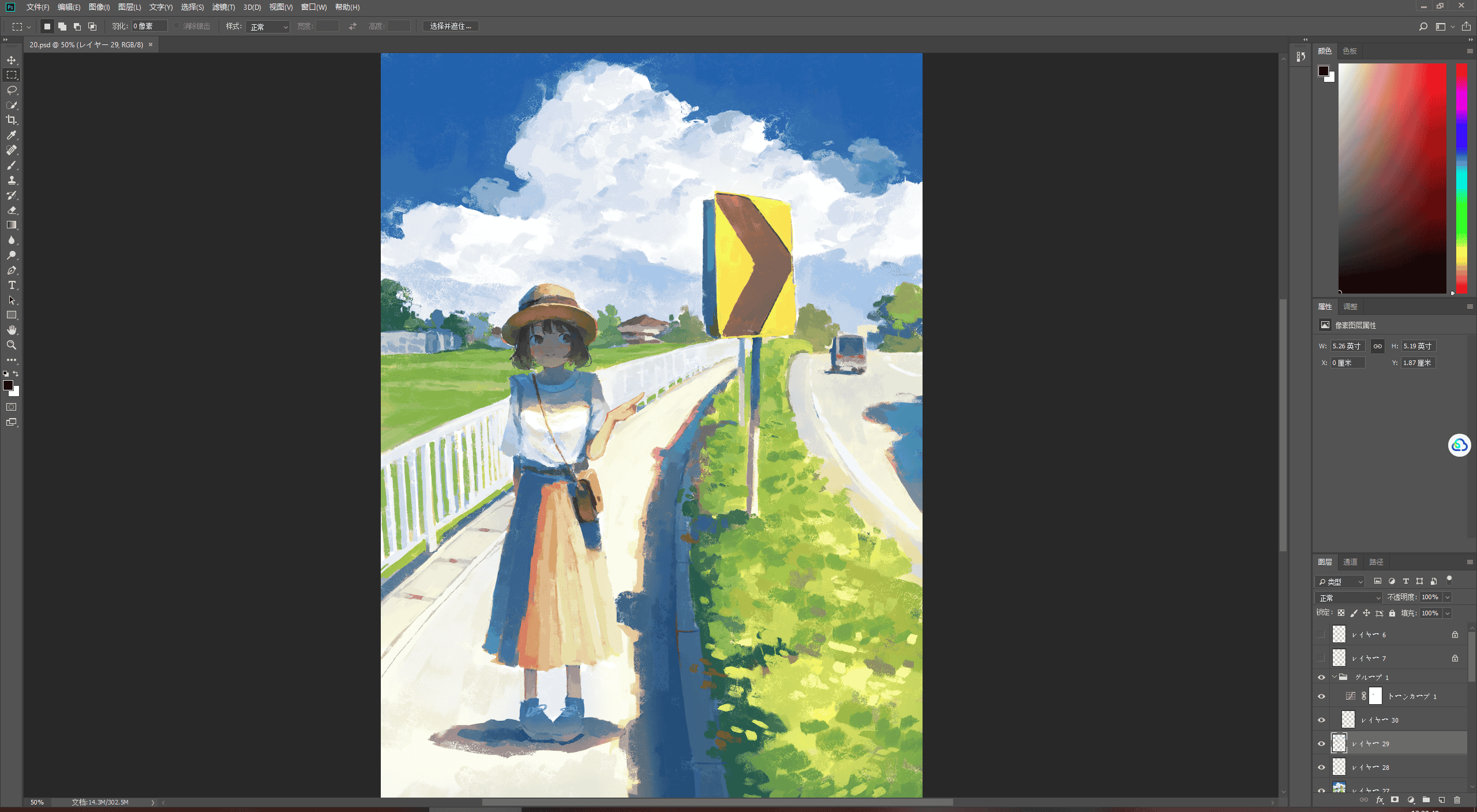Open the layer filter 类型 dropdown
This screenshot has width=1477, height=812.
(1340, 581)
